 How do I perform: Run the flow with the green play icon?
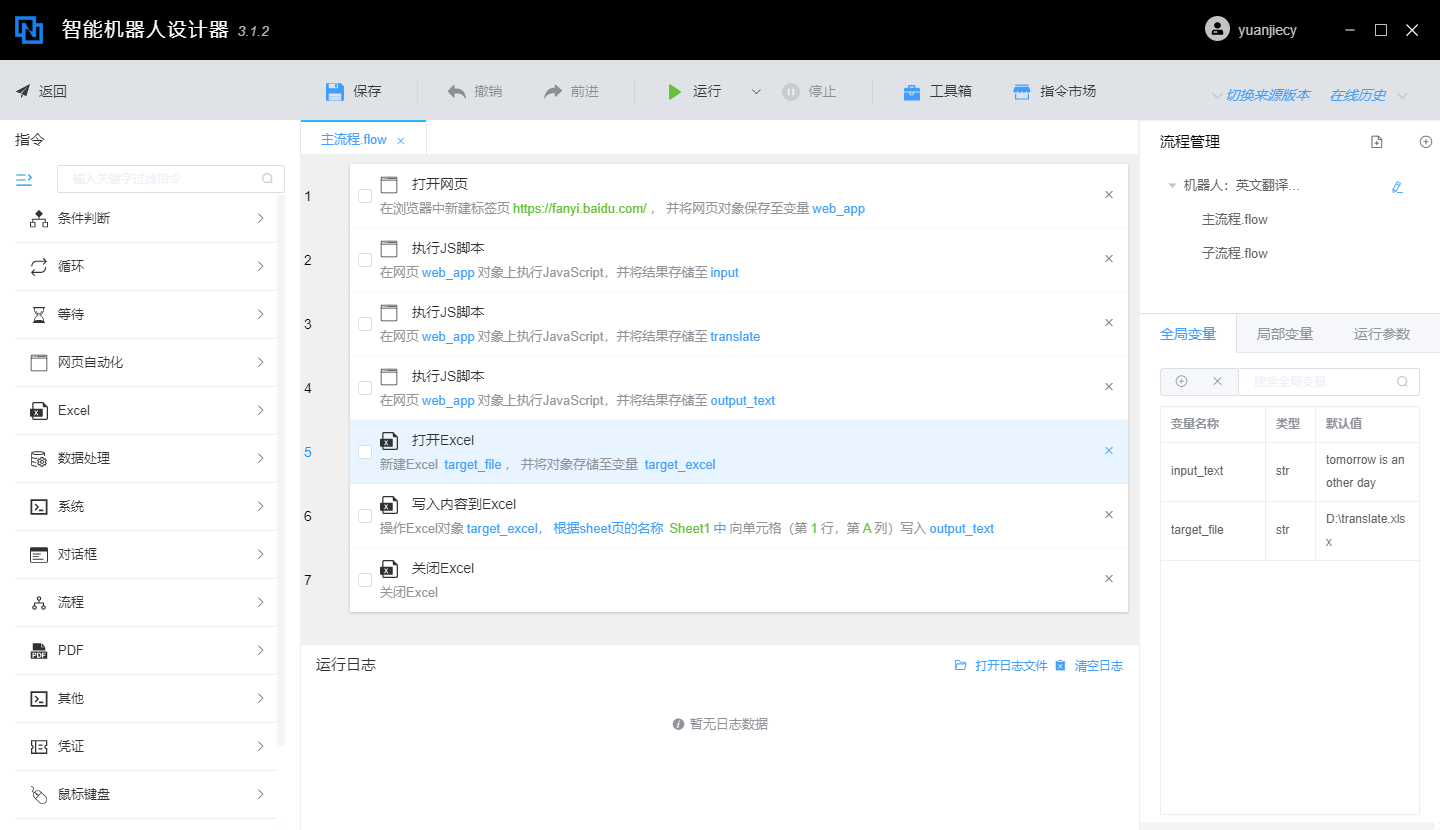pos(675,92)
